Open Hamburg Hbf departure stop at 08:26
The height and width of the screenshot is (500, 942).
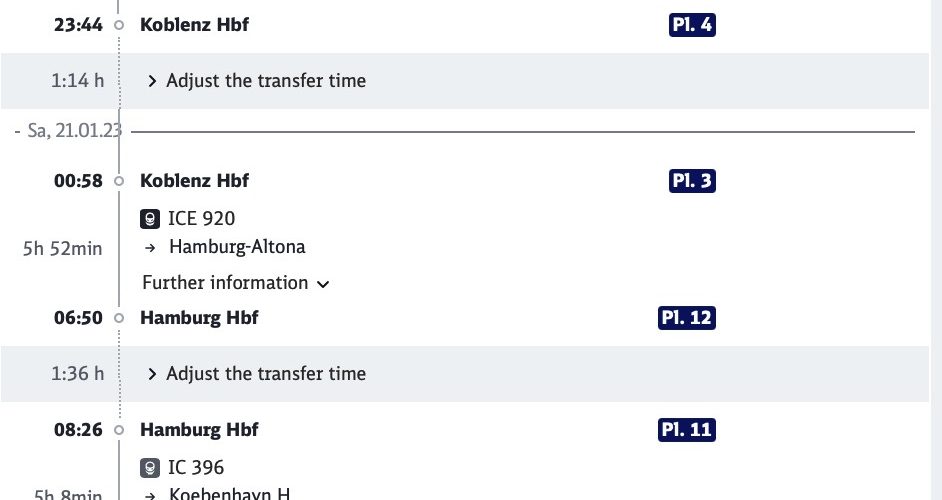[199, 430]
